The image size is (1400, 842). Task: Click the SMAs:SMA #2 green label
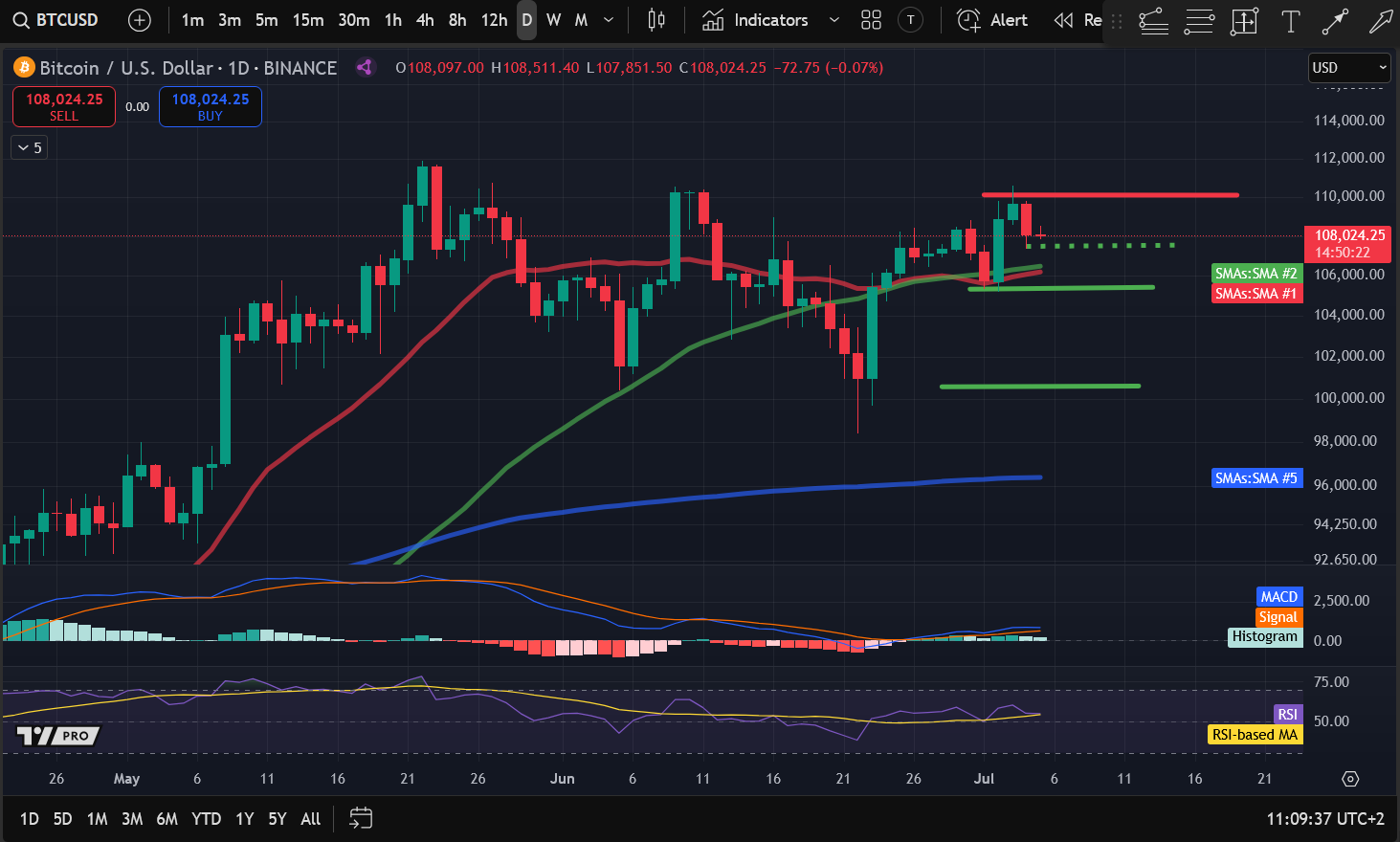click(x=1256, y=274)
